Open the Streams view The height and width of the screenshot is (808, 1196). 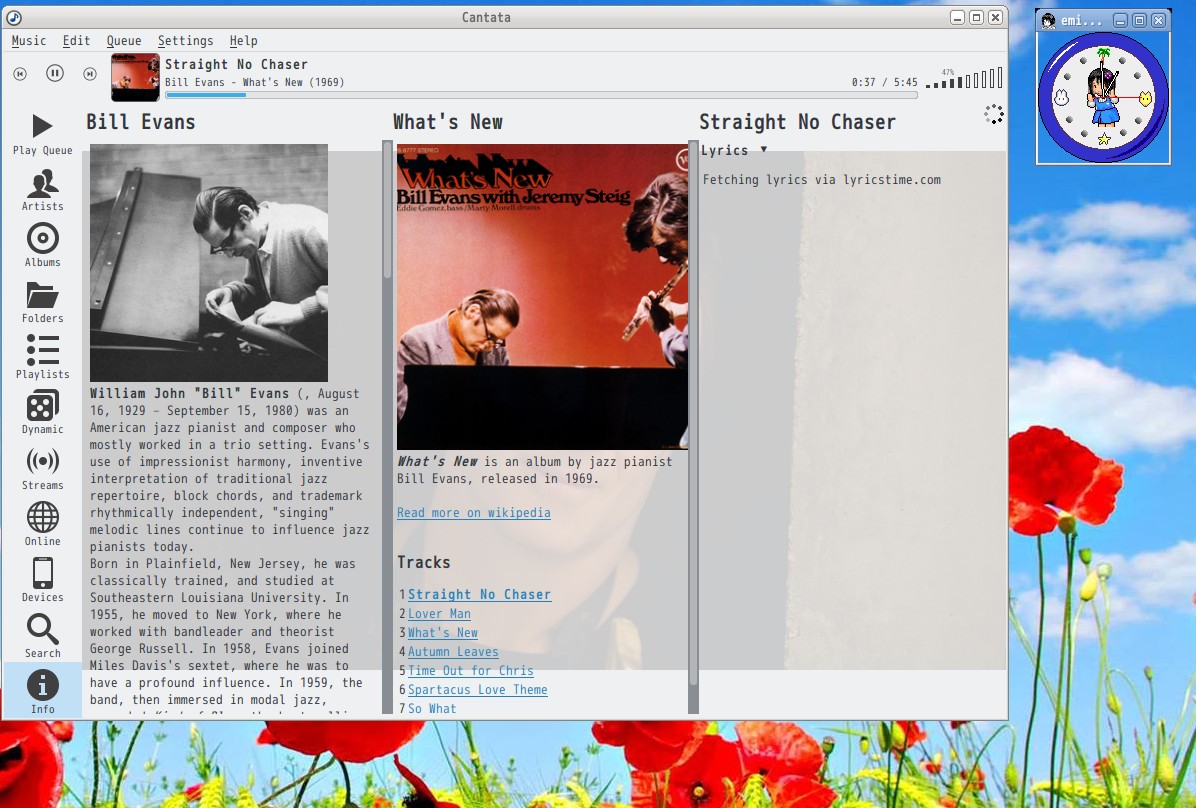42,468
